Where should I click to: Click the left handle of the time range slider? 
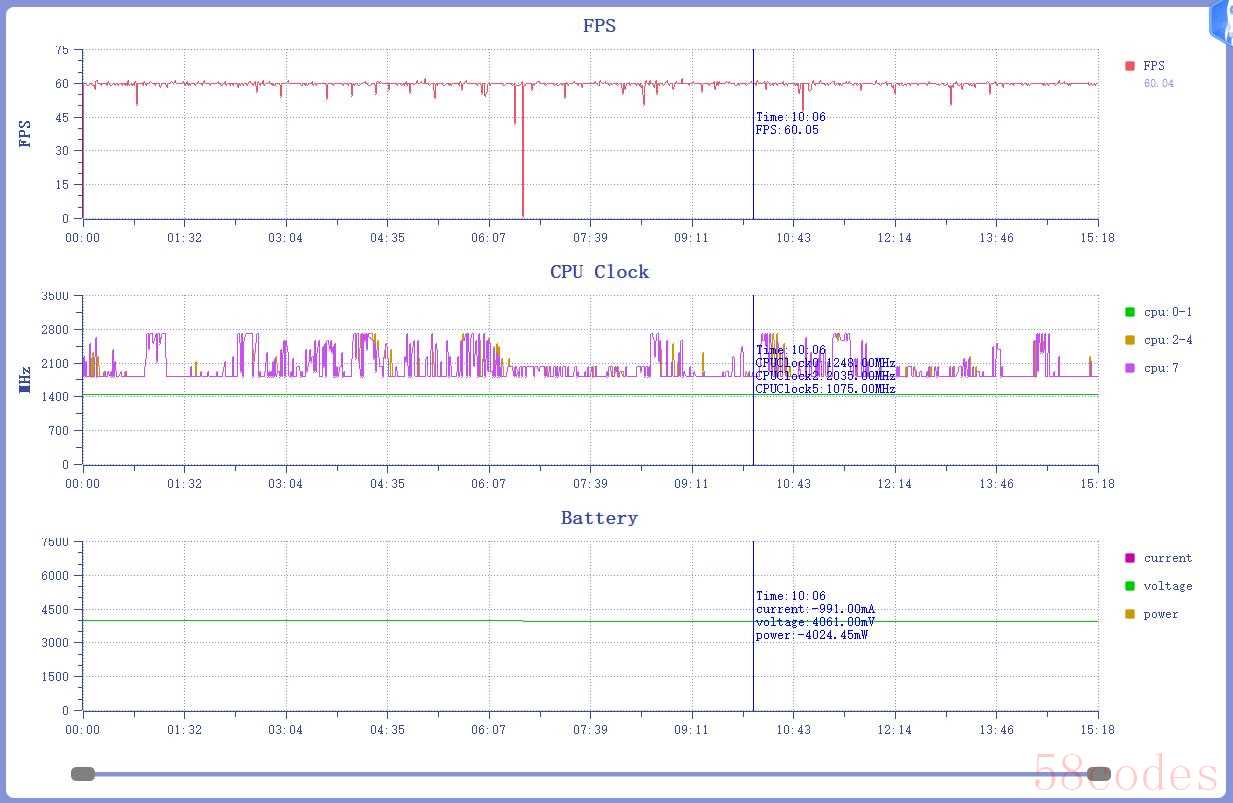[x=83, y=773]
